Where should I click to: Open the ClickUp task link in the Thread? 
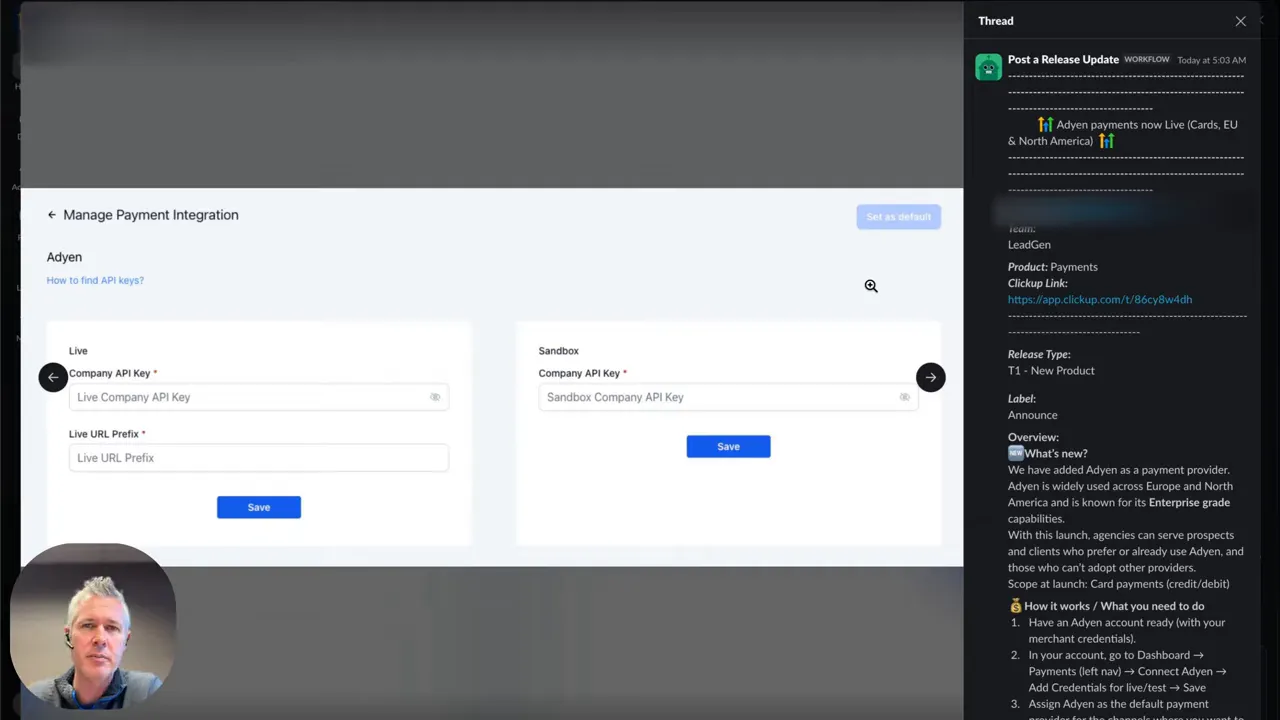pos(1099,299)
